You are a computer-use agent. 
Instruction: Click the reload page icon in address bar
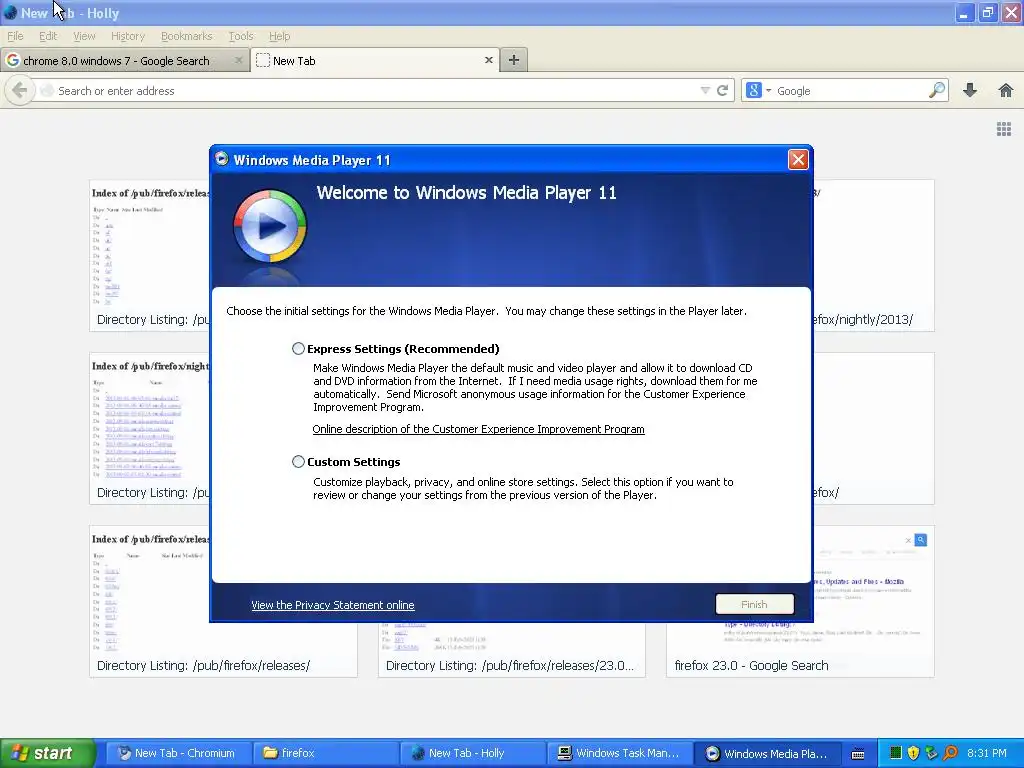[722, 91]
